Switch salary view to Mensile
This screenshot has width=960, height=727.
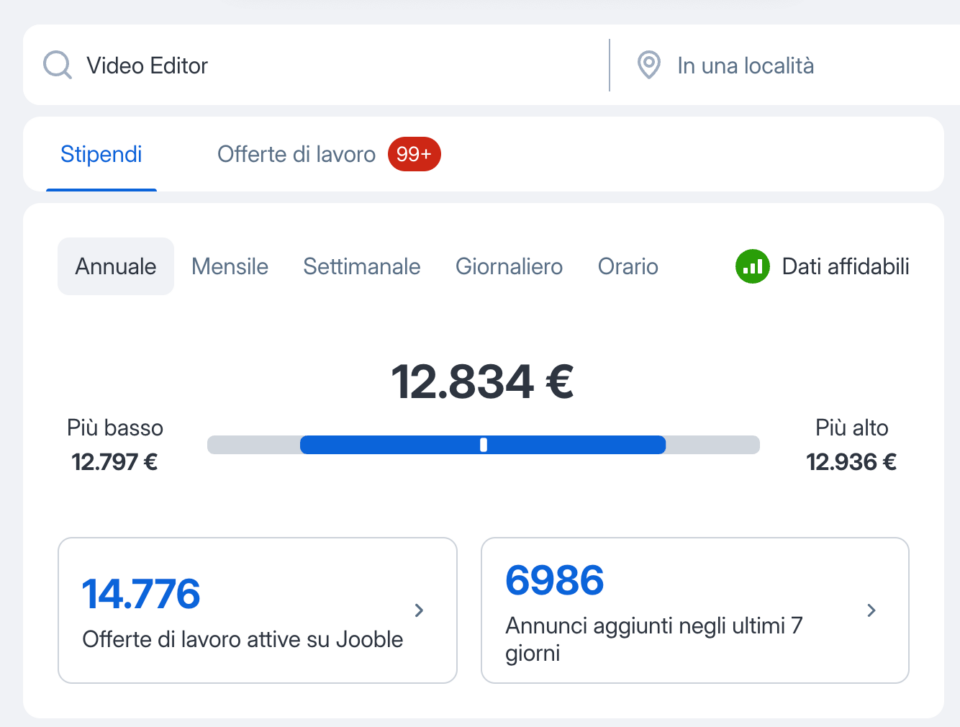pos(230,267)
